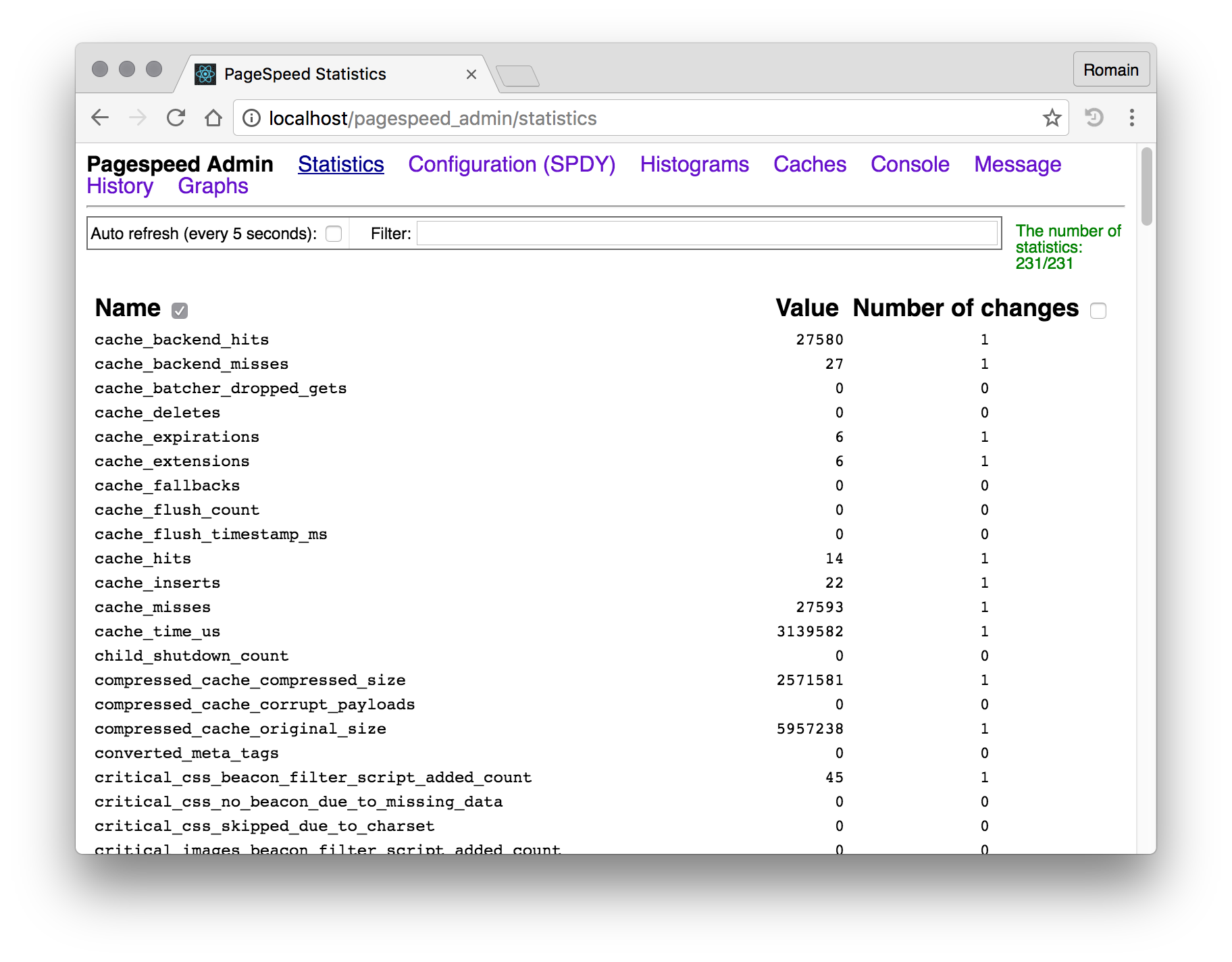The width and height of the screenshot is (1232, 962).
Task: Open the Console section
Action: [x=909, y=164]
